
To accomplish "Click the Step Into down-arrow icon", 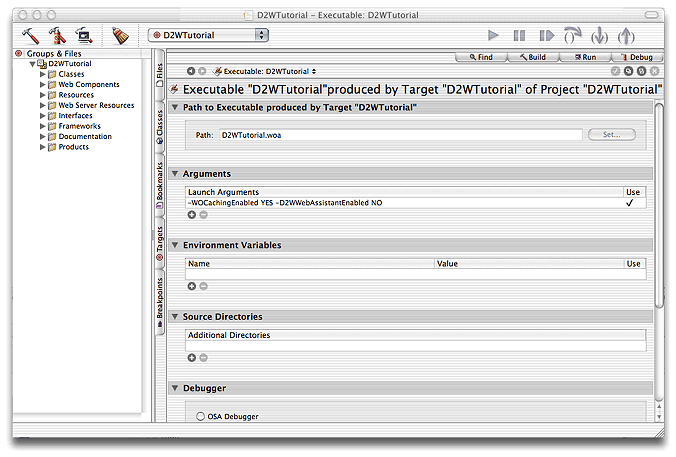I will pos(599,35).
